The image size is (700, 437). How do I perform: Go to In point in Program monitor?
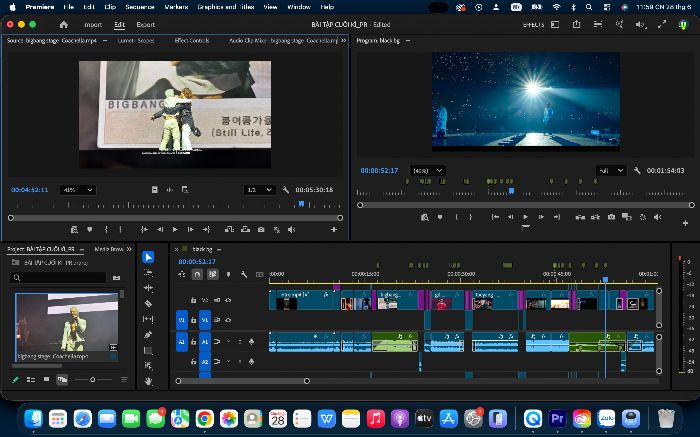(495, 217)
